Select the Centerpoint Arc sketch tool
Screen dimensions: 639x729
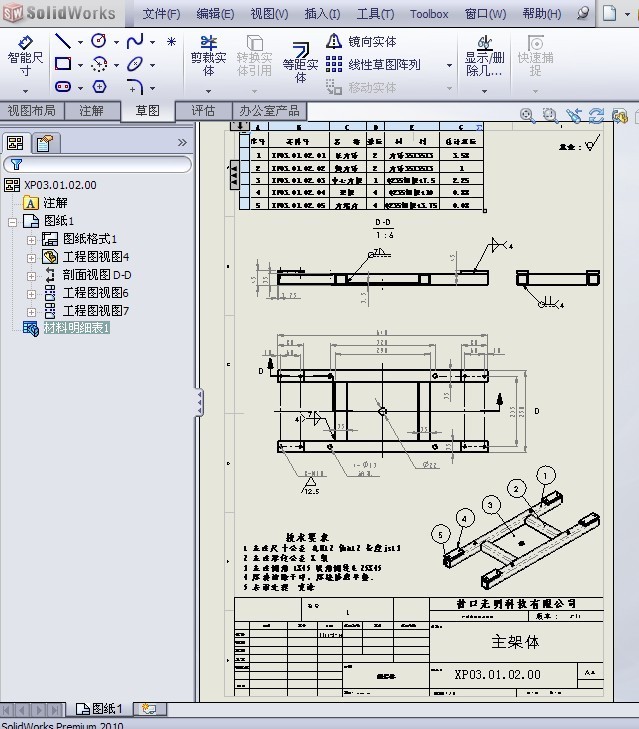[x=99, y=64]
